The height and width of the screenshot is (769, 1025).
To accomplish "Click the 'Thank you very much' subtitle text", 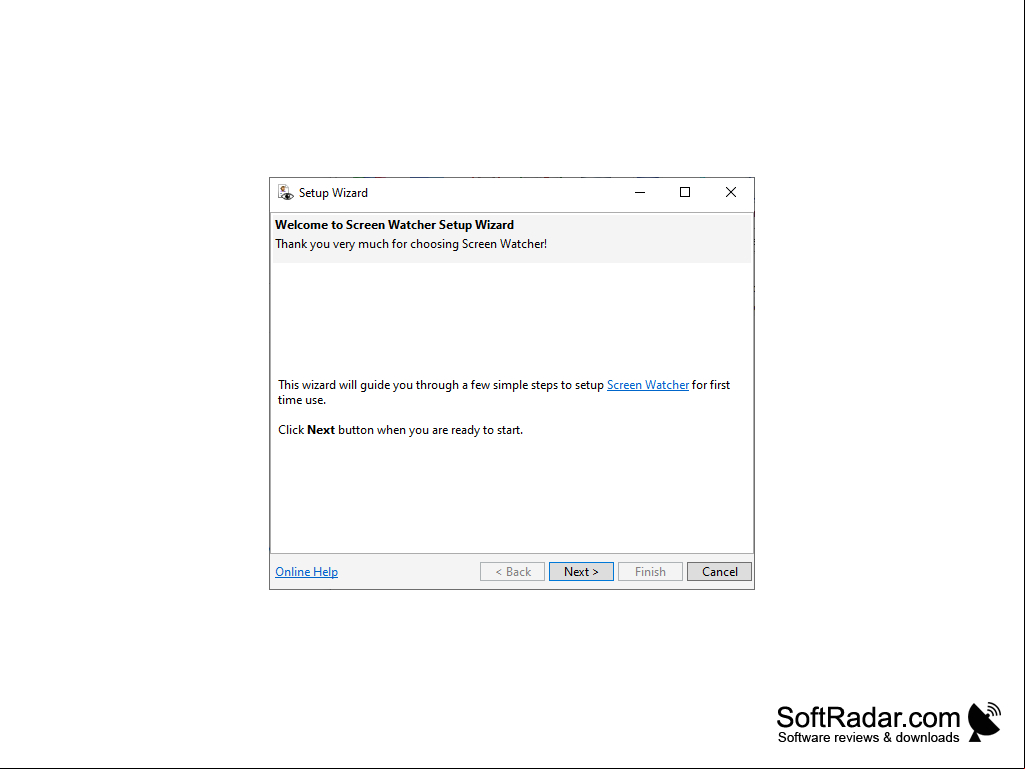I will pyautogui.click(x=411, y=244).
